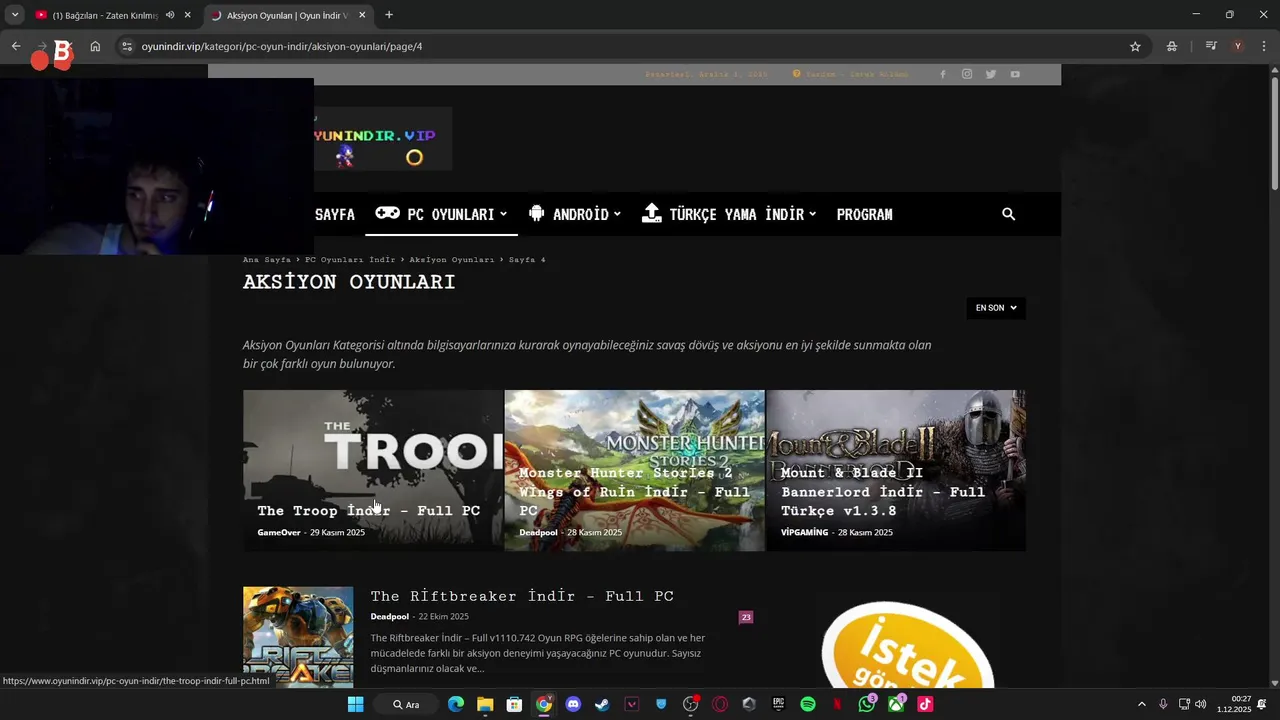
Task: Open the site's Instagram icon
Action: pyautogui.click(x=967, y=74)
